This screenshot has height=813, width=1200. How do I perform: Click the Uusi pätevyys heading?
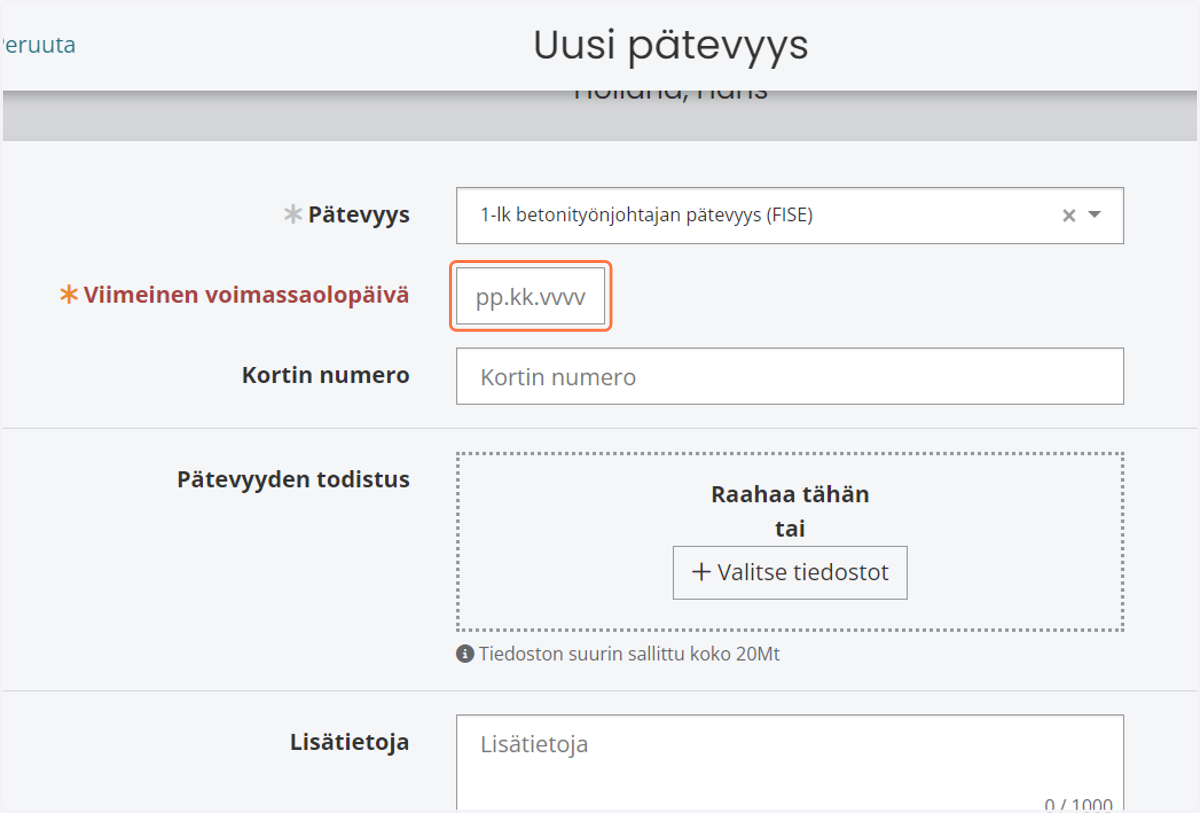(x=671, y=45)
